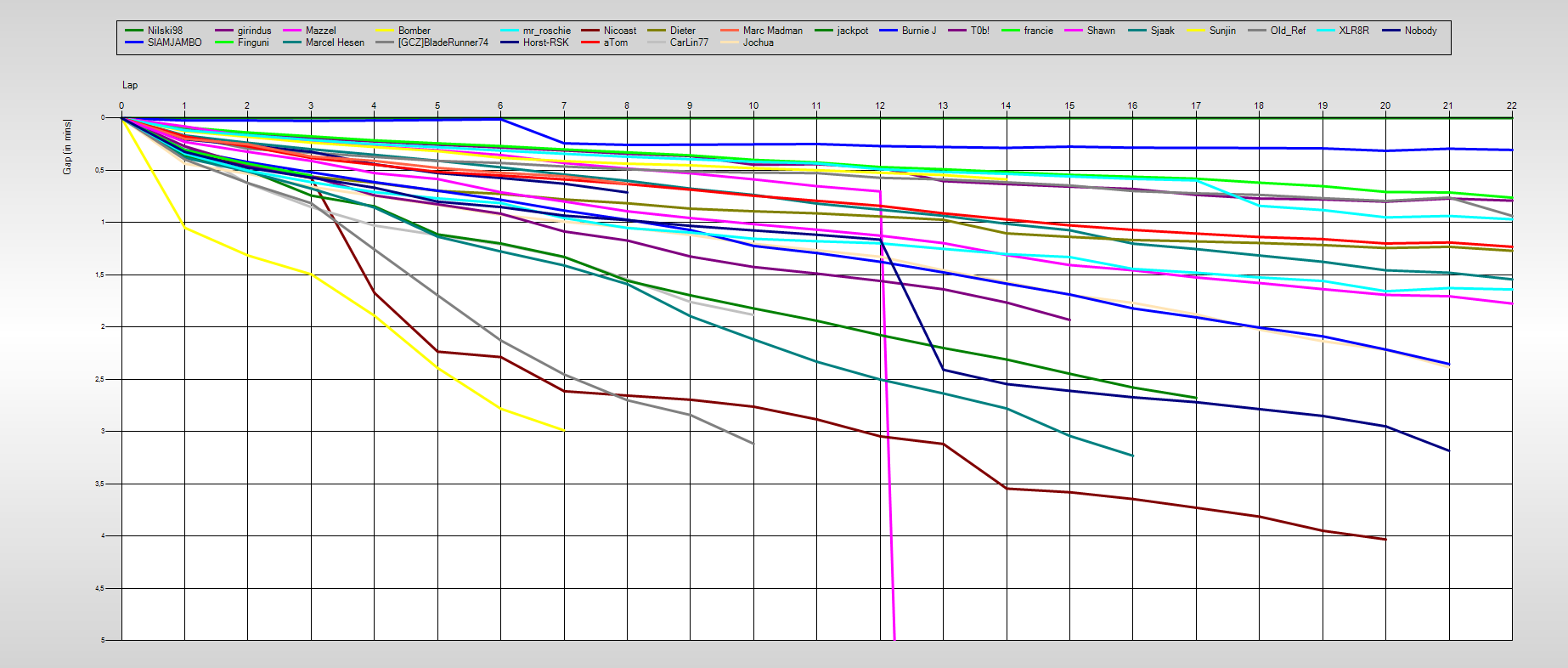Select the Marcel Hesen legend item

click(x=335, y=42)
